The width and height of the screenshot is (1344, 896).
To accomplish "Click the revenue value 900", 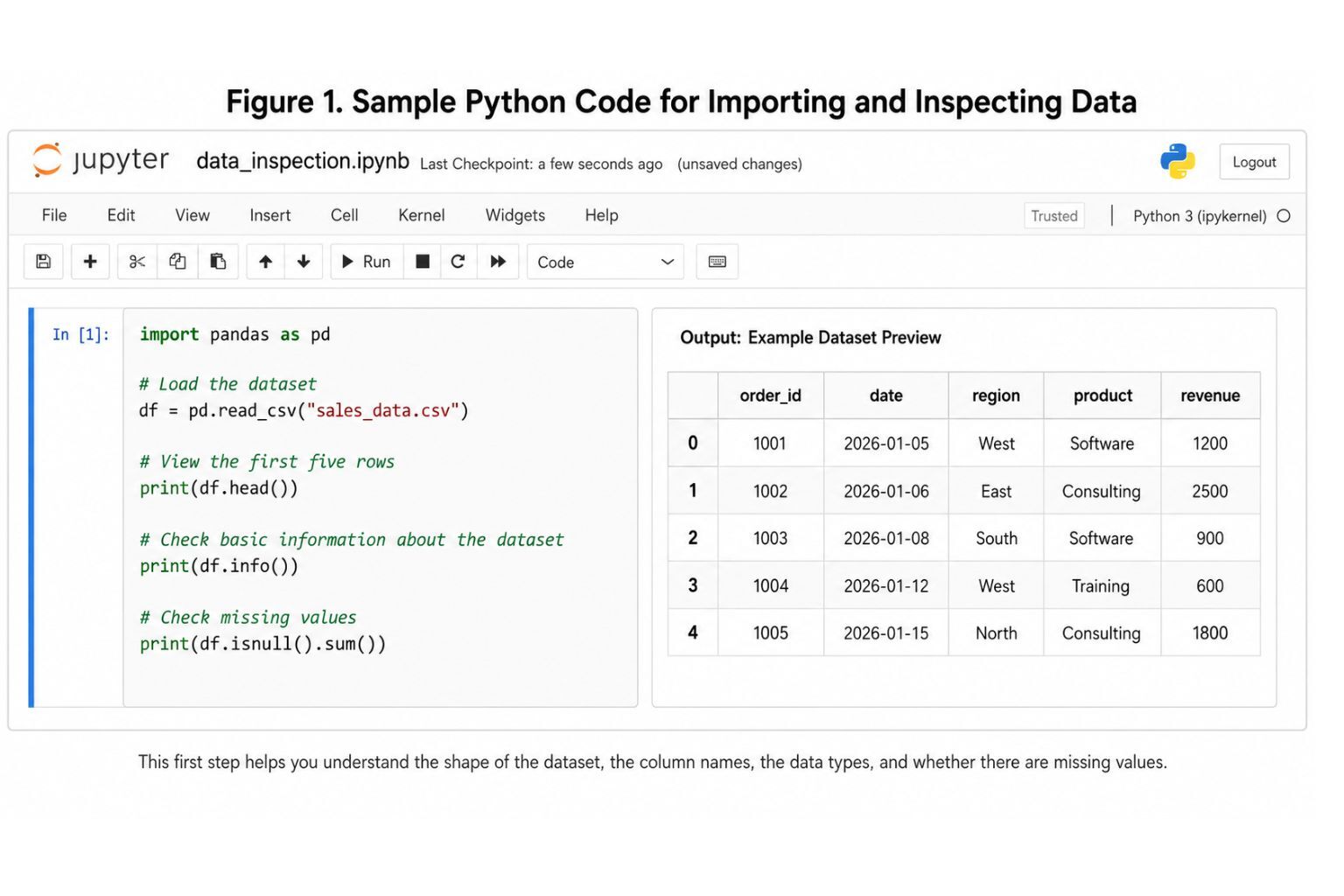I will [1210, 538].
